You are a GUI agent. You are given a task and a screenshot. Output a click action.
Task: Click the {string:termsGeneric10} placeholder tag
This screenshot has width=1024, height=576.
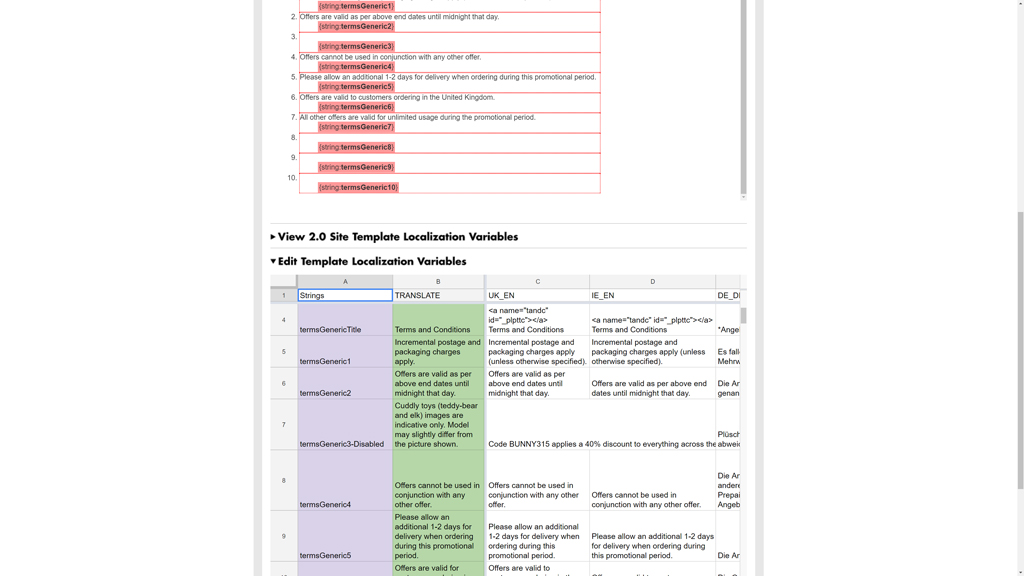(358, 187)
